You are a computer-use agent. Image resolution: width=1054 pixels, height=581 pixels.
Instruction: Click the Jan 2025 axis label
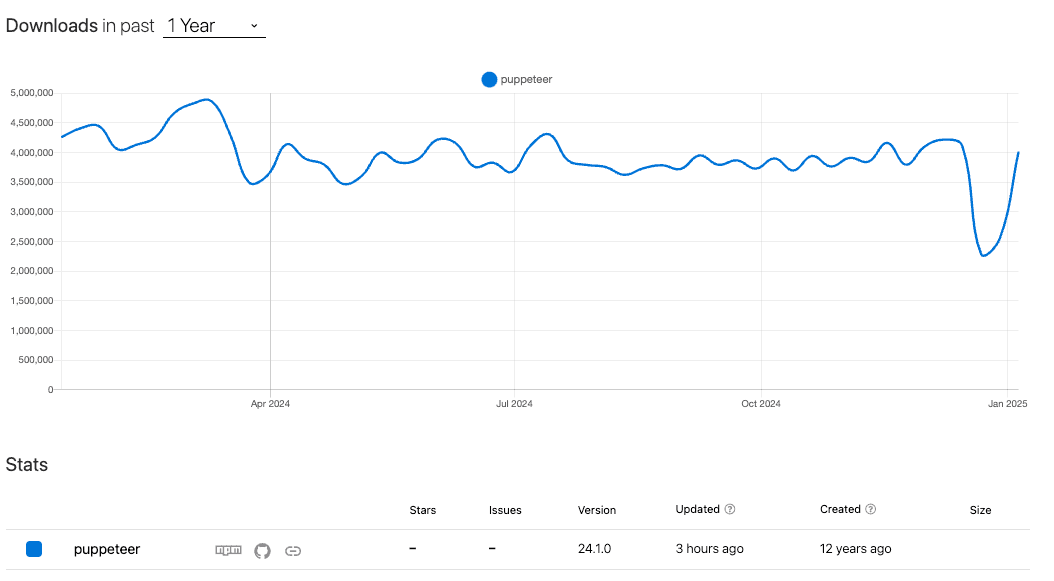1008,403
